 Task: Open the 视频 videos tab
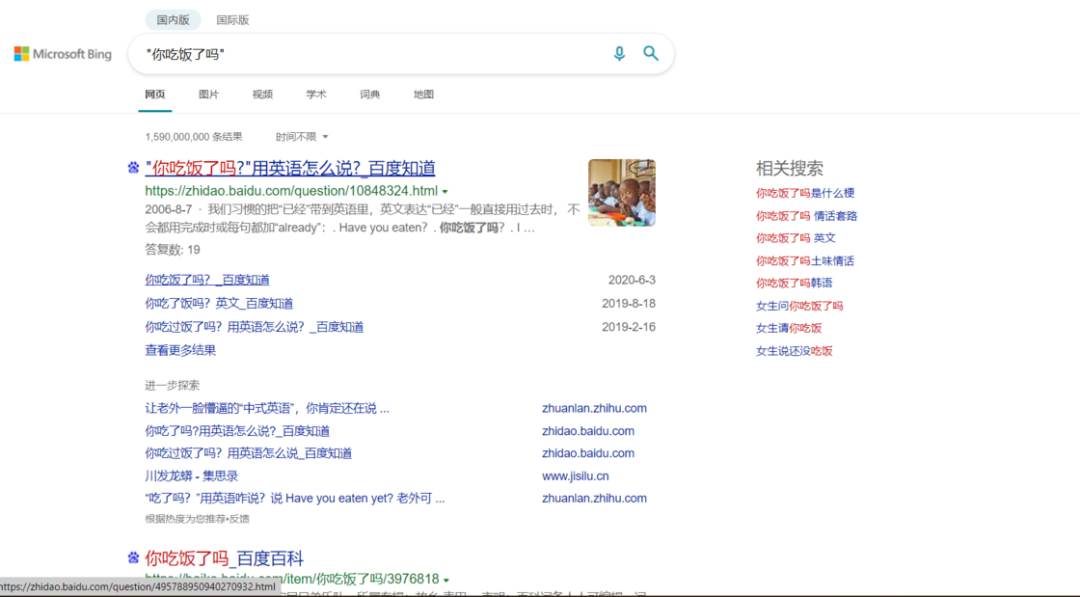point(262,94)
